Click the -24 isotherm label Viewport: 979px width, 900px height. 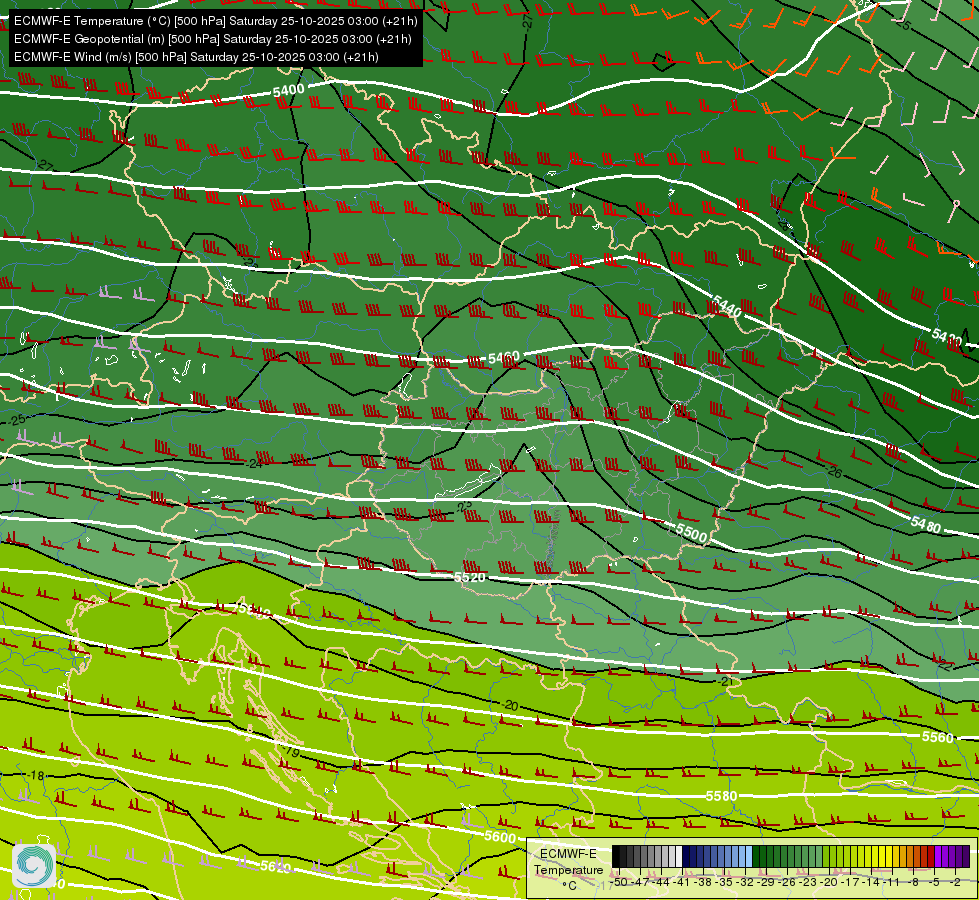[255, 463]
